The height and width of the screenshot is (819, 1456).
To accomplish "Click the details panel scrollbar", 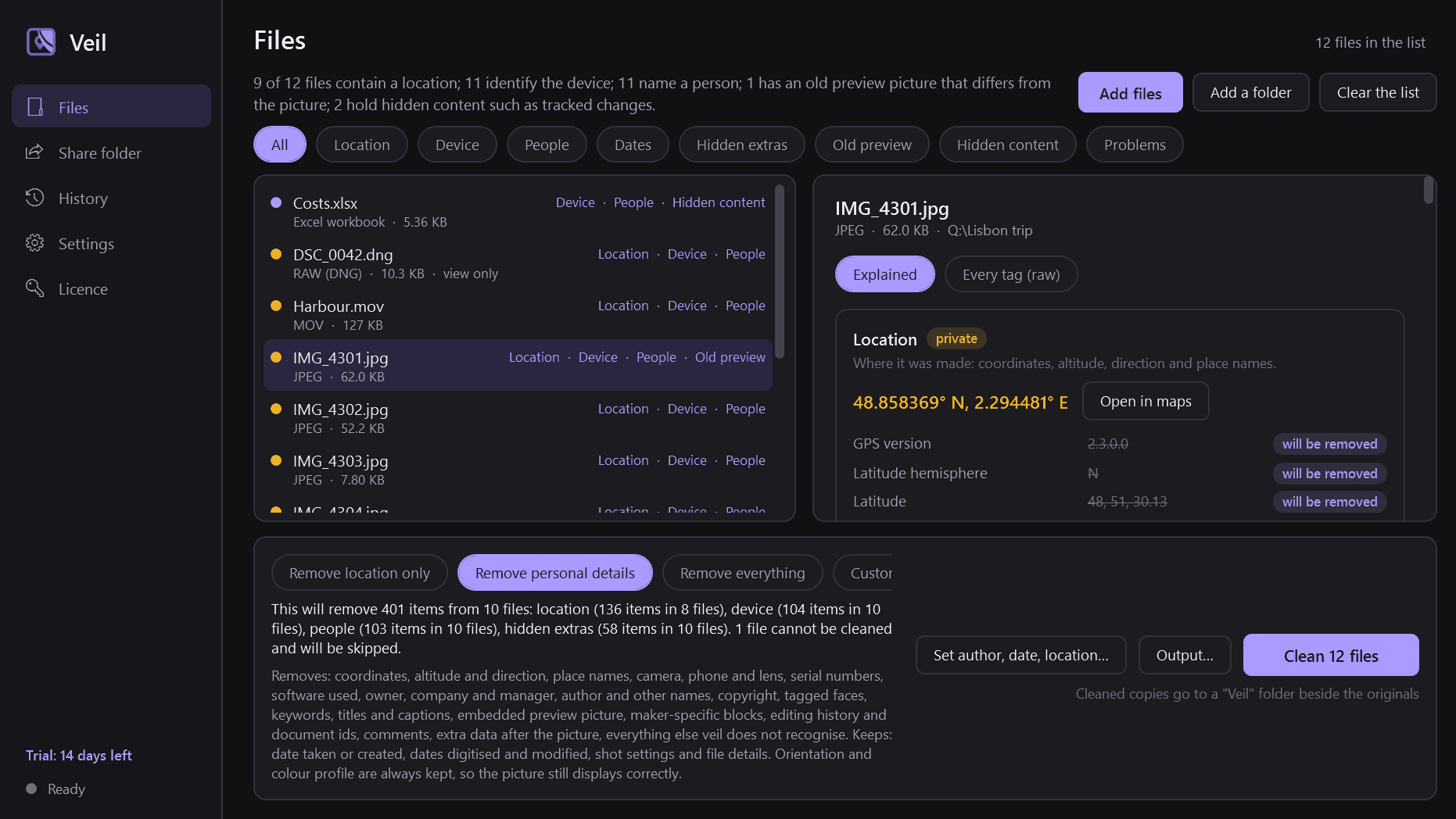I will tap(1429, 190).
